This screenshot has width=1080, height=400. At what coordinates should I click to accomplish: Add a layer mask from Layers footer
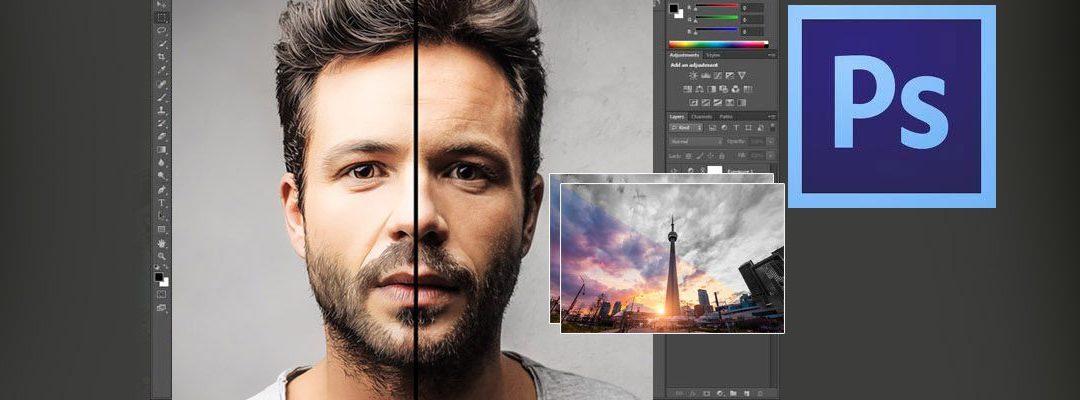click(705, 392)
